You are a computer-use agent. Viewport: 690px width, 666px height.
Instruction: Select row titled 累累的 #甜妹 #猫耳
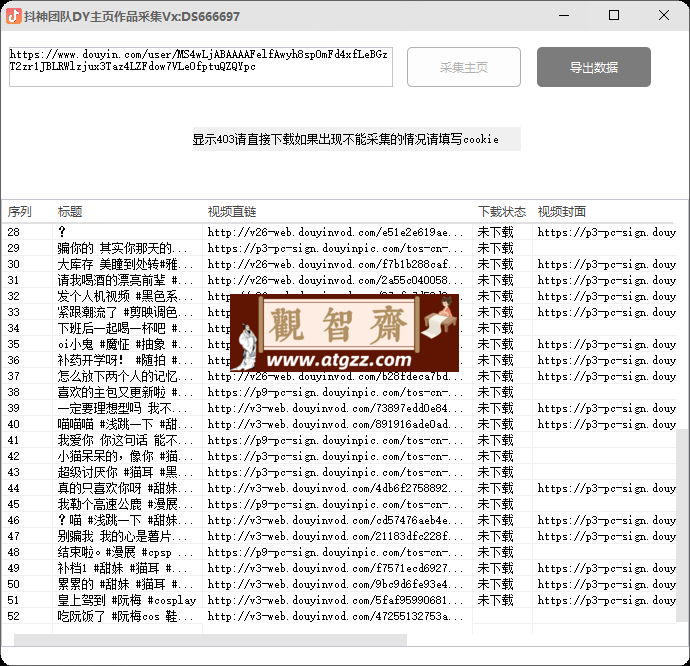[339, 584]
